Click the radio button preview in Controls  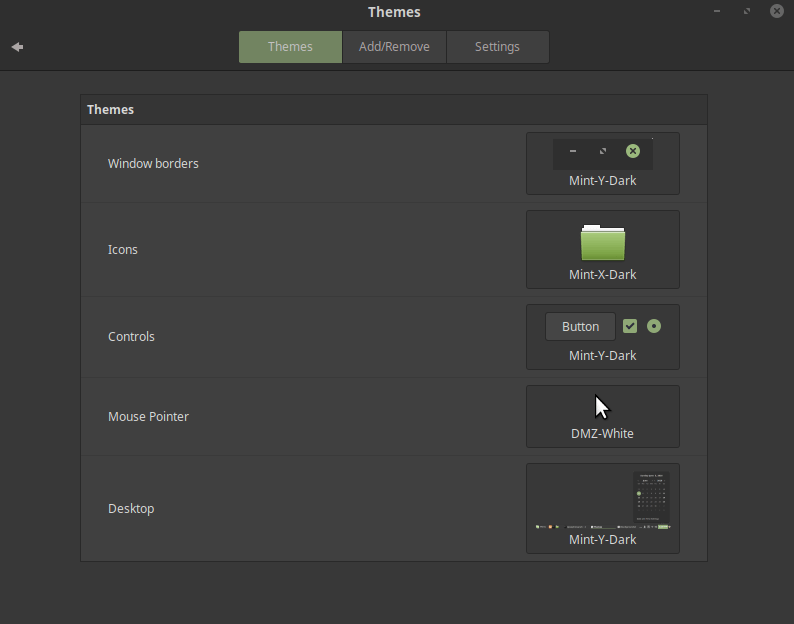[x=654, y=326]
